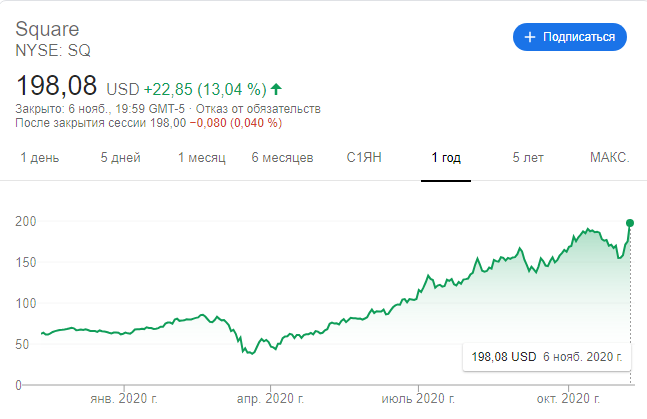Click the Square company title
This screenshot has height=419, width=647.
(47, 28)
